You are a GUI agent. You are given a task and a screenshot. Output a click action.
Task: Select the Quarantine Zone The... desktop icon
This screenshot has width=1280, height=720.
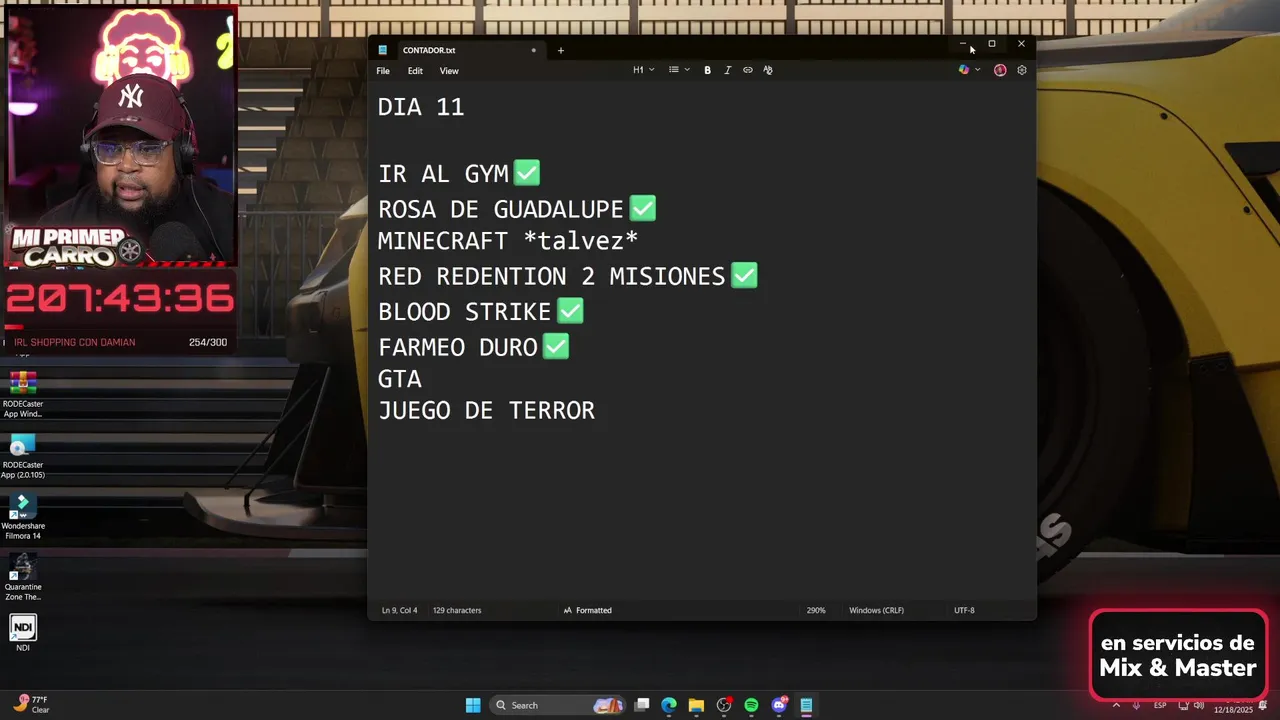(x=23, y=578)
